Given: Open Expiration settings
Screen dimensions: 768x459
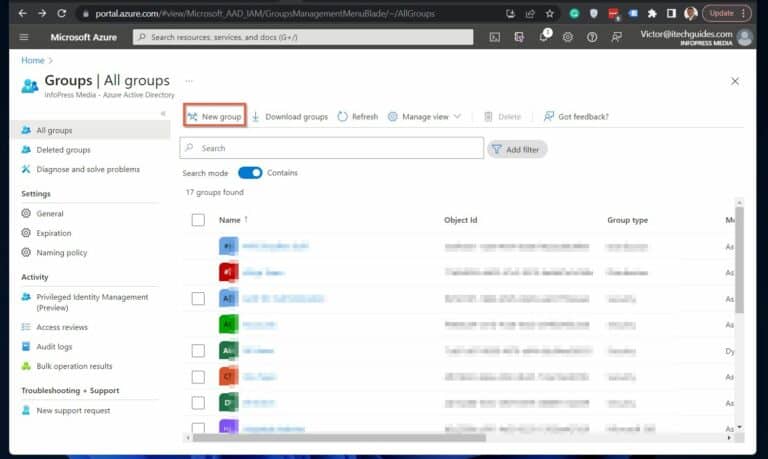Looking at the screenshot, I should [x=53, y=233].
